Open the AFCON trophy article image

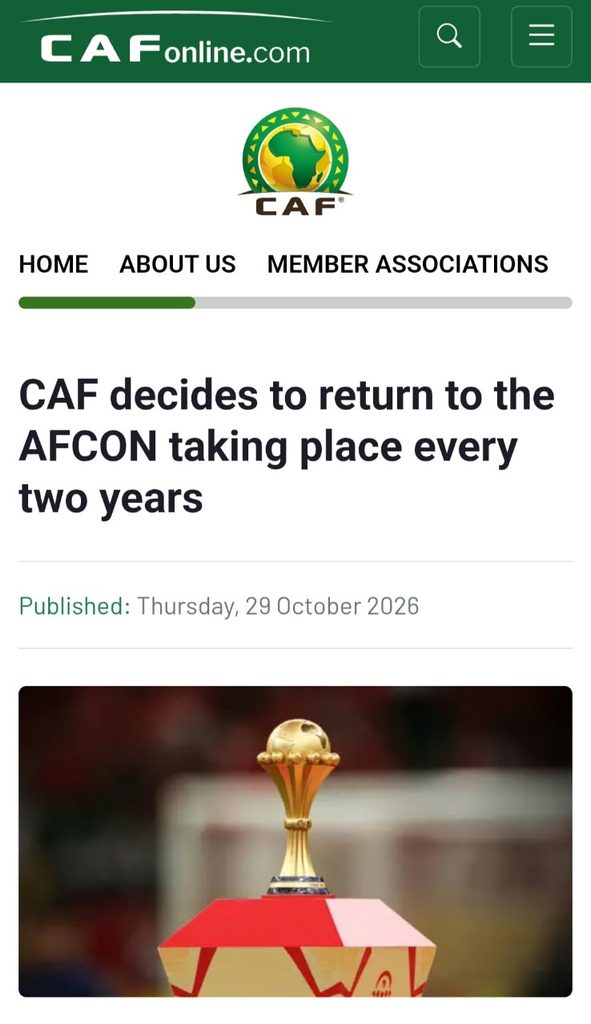click(295, 841)
